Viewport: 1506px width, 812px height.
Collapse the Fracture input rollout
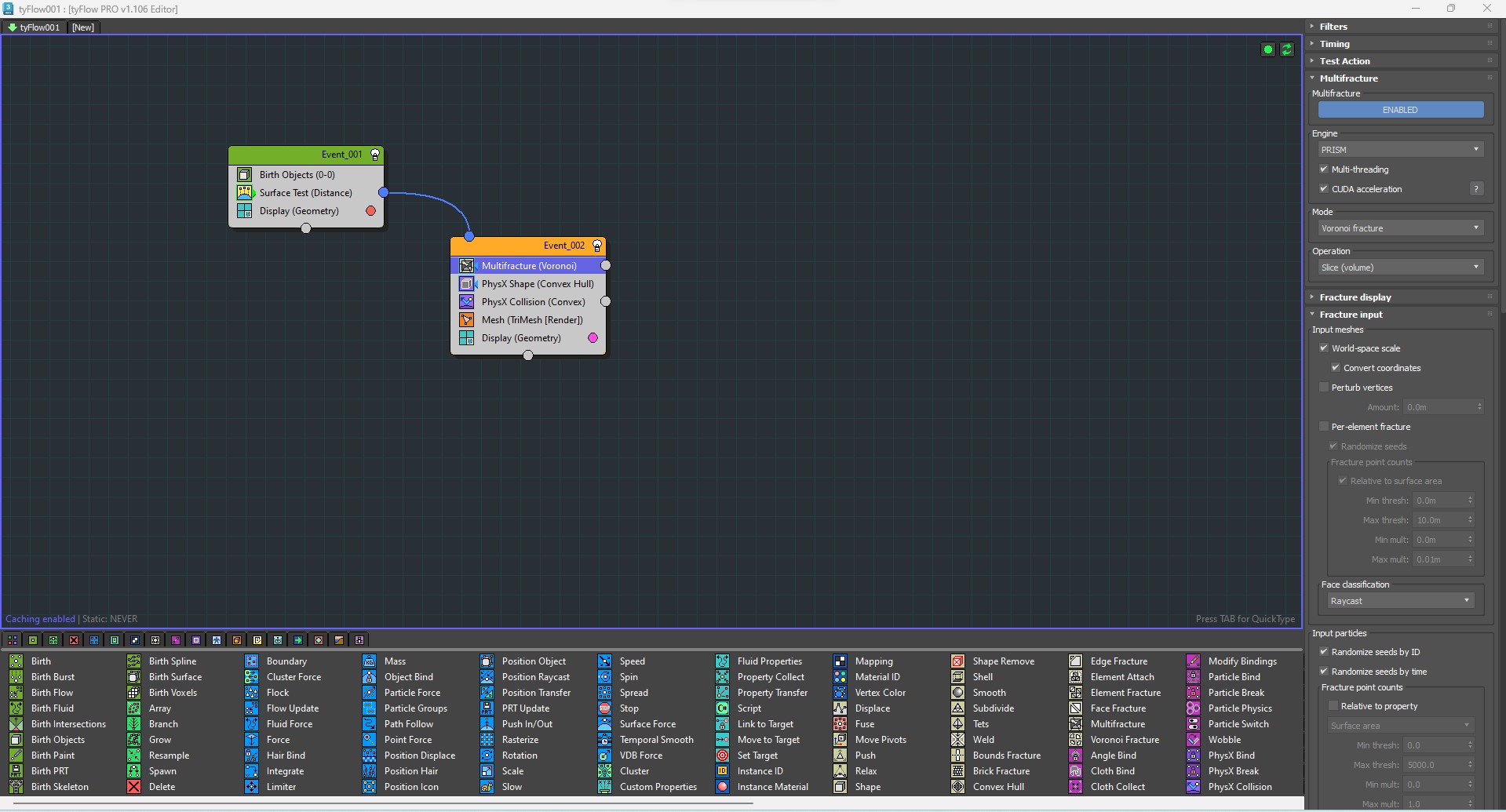coord(1401,315)
